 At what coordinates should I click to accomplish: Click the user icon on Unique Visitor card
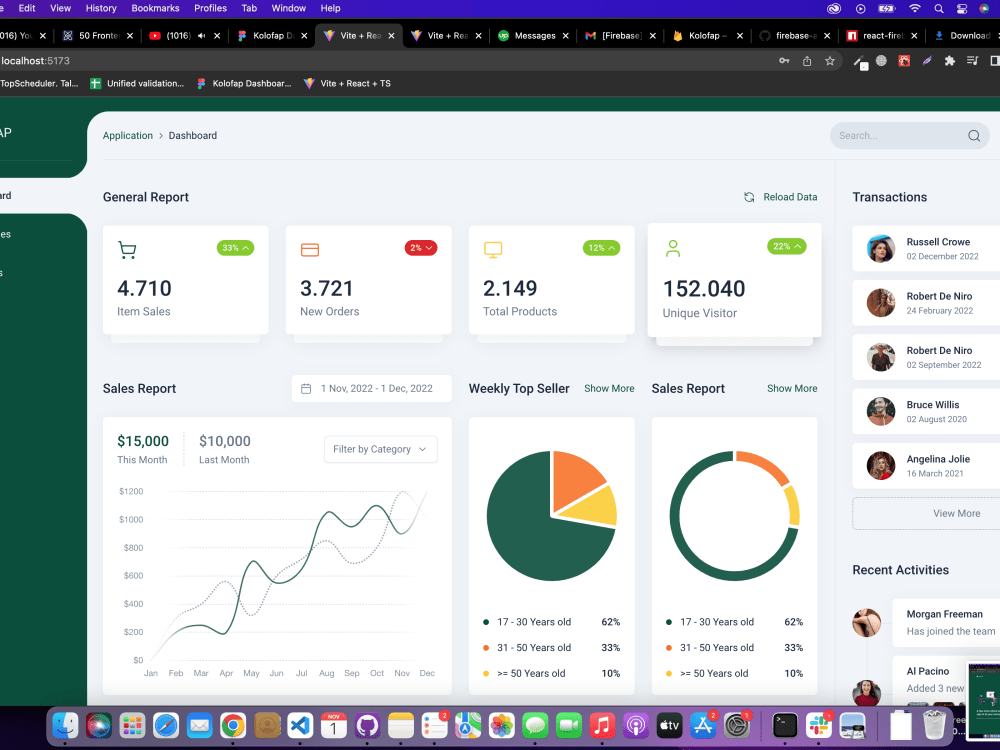coord(673,248)
